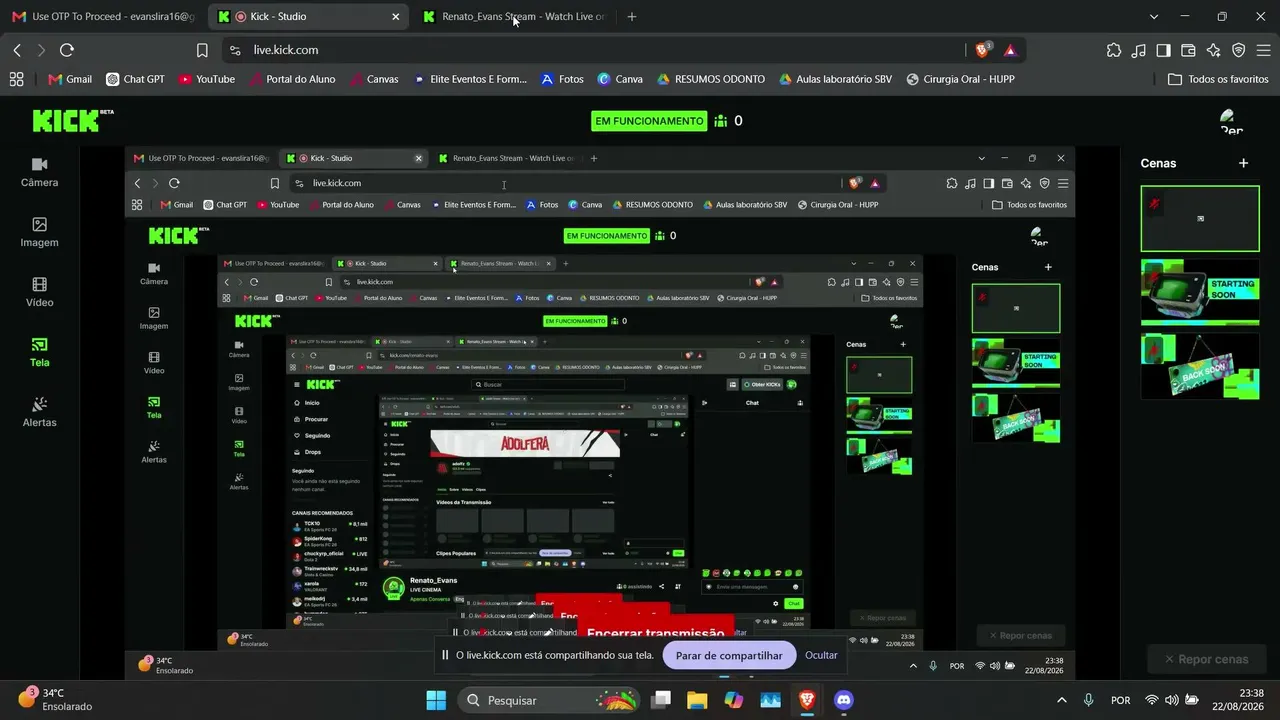Open the media control music note icon

1139,50
